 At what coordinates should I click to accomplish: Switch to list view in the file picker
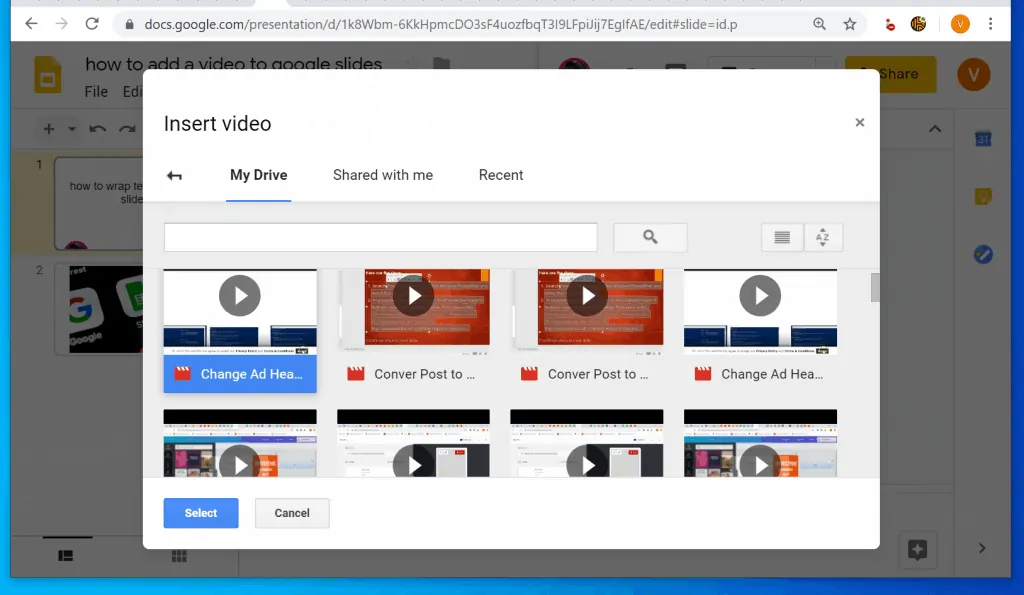point(782,237)
